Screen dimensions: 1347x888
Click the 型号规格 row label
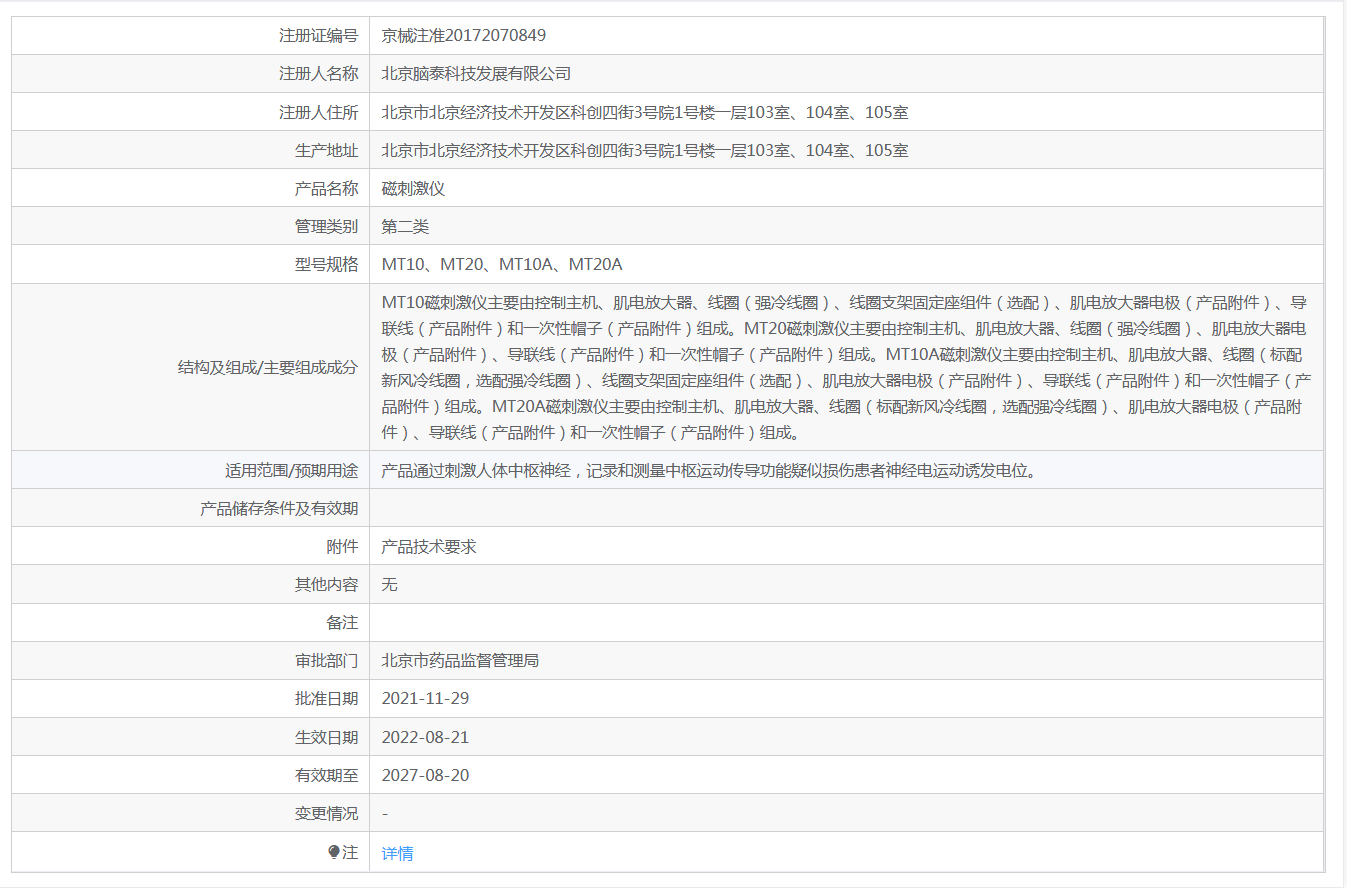click(x=326, y=265)
